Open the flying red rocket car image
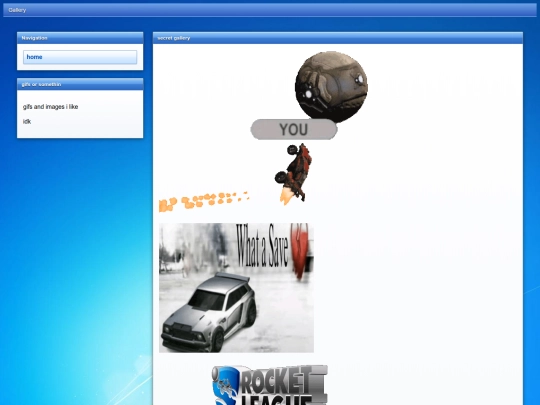 tap(293, 174)
